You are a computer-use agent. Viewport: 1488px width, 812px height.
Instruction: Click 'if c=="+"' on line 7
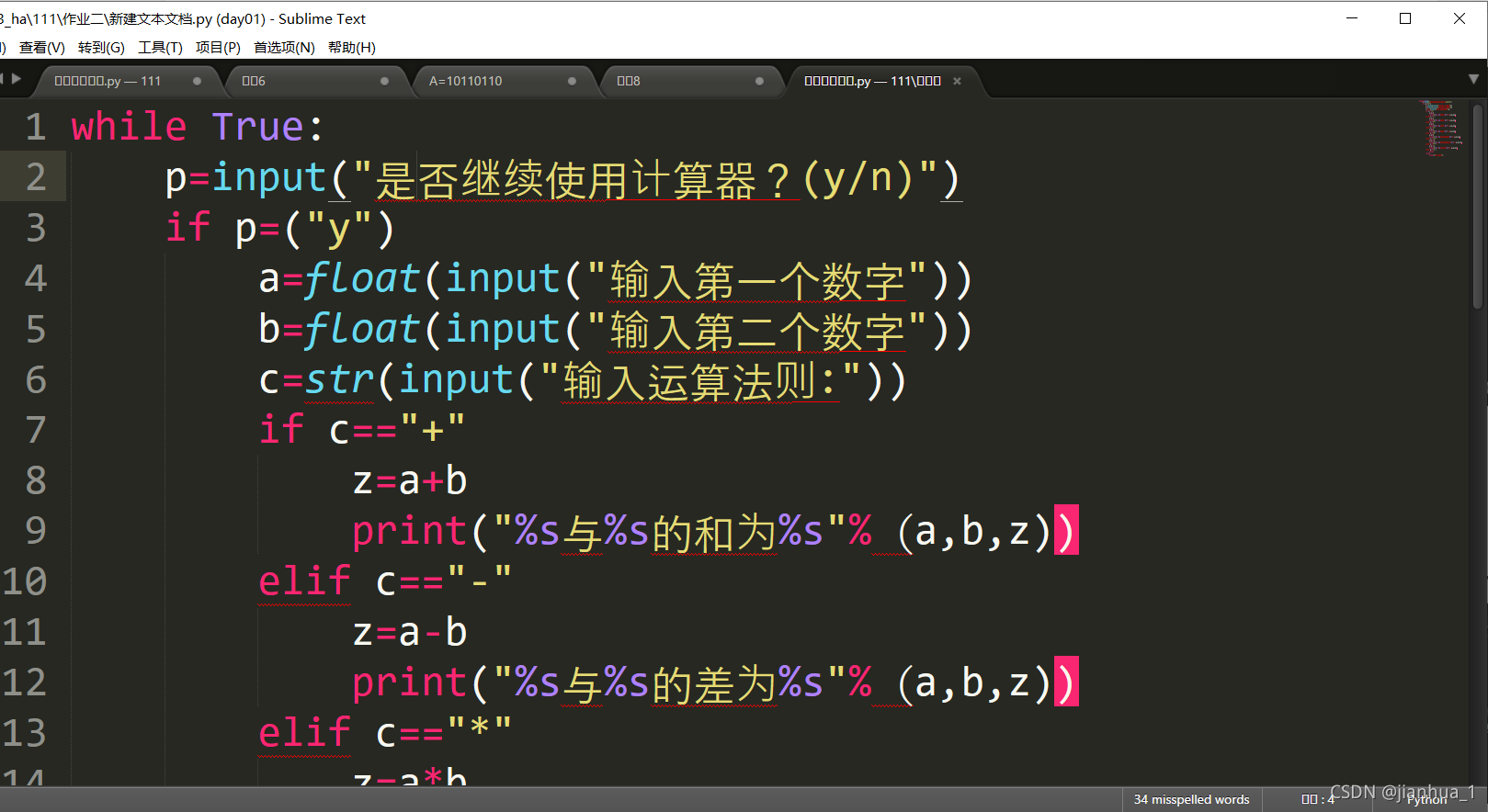click(x=362, y=430)
